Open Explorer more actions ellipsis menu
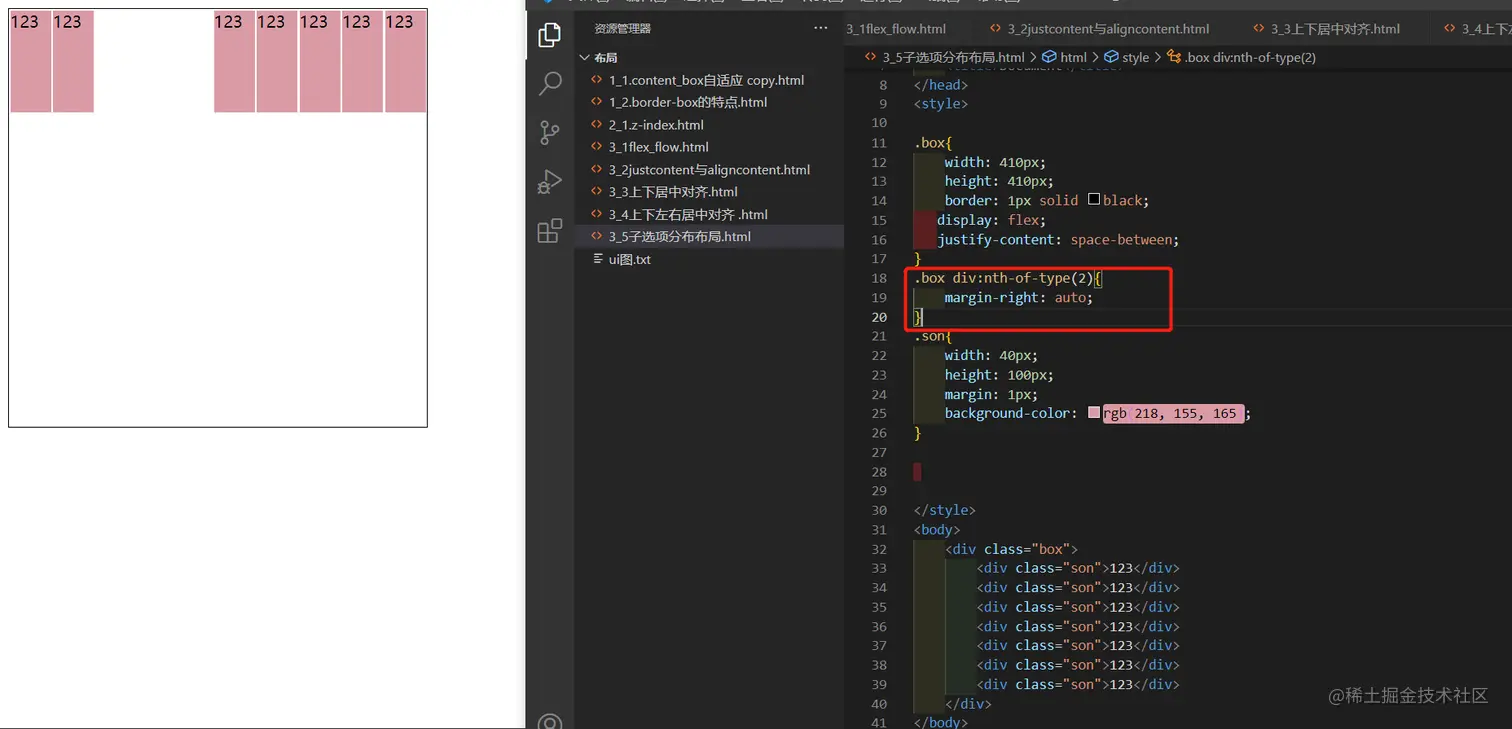1512x729 pixels. [821, 29]
